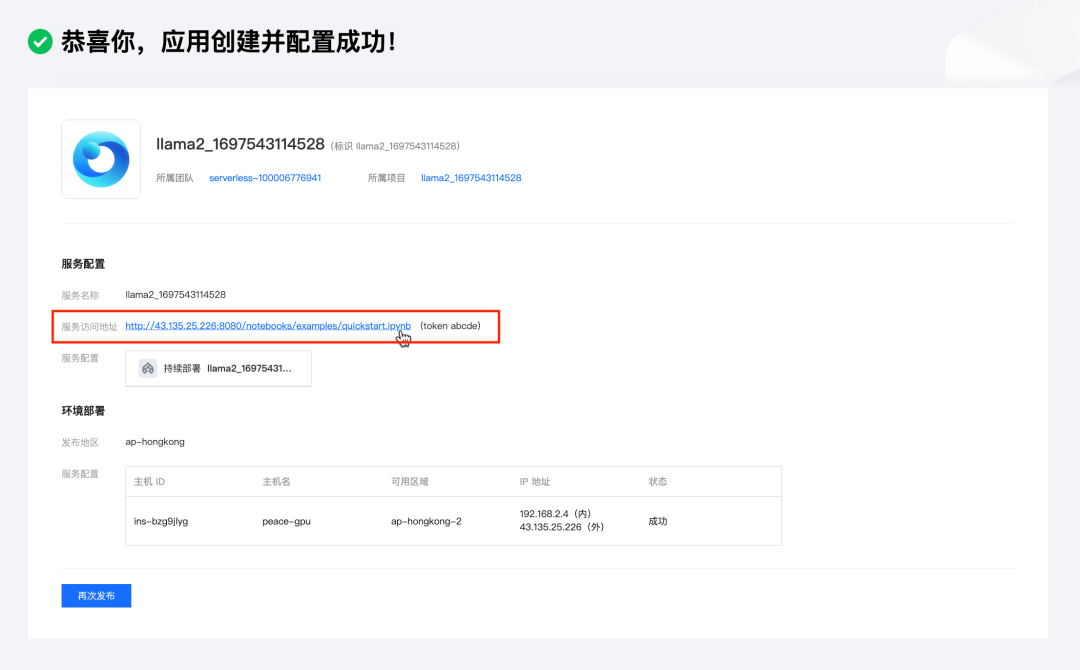
Task: Click the 恭喜你，应用创建并配置成功 heading
Action: (228, 41)
